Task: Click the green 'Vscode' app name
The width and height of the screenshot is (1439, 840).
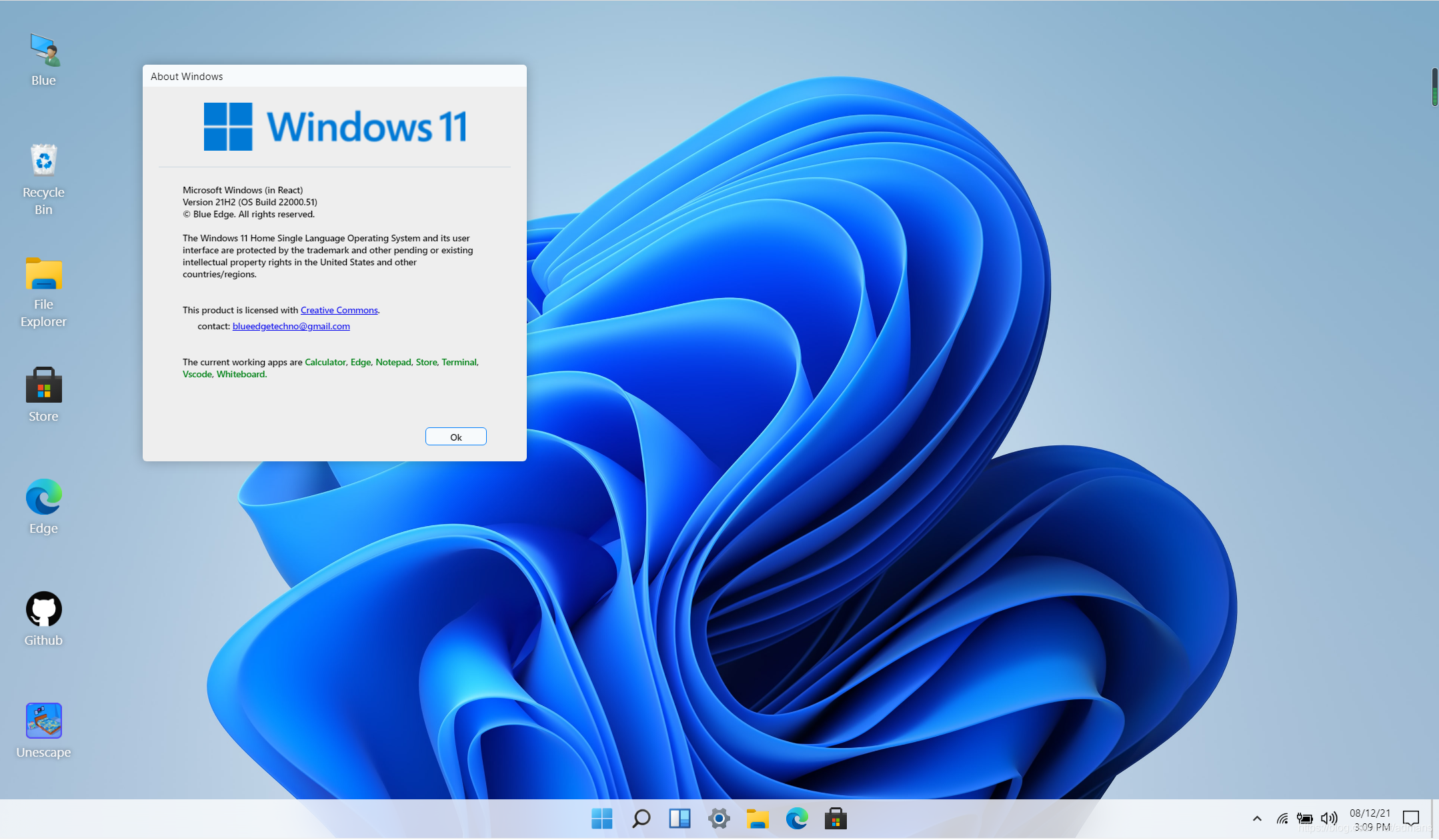Action: click(x=197, y=374)
